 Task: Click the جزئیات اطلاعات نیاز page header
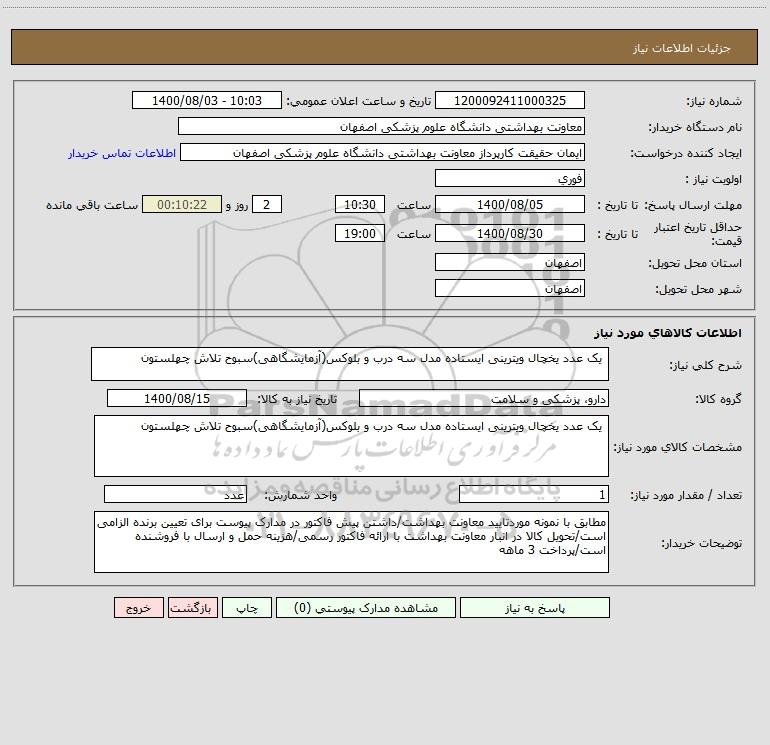tap(681, 48)
